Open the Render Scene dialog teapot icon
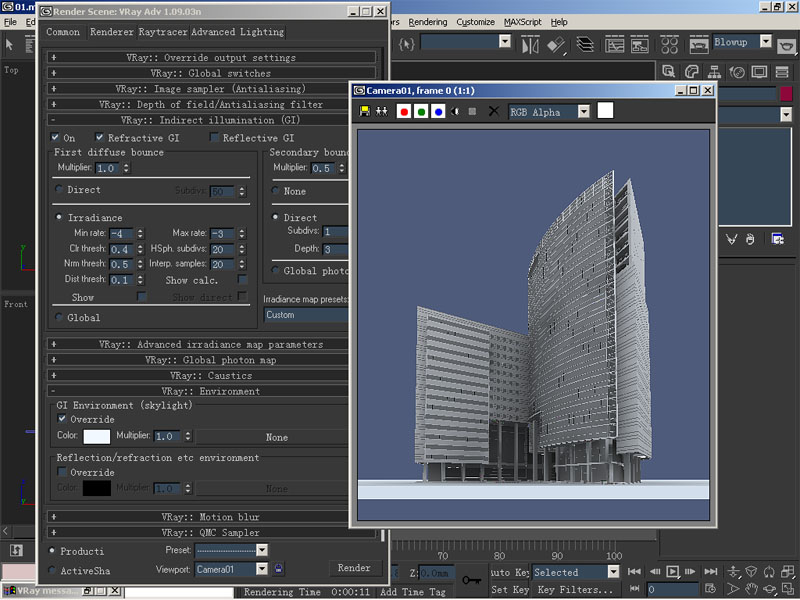Image resolution: width=800 pixels, height=600 pixels. 698,45
